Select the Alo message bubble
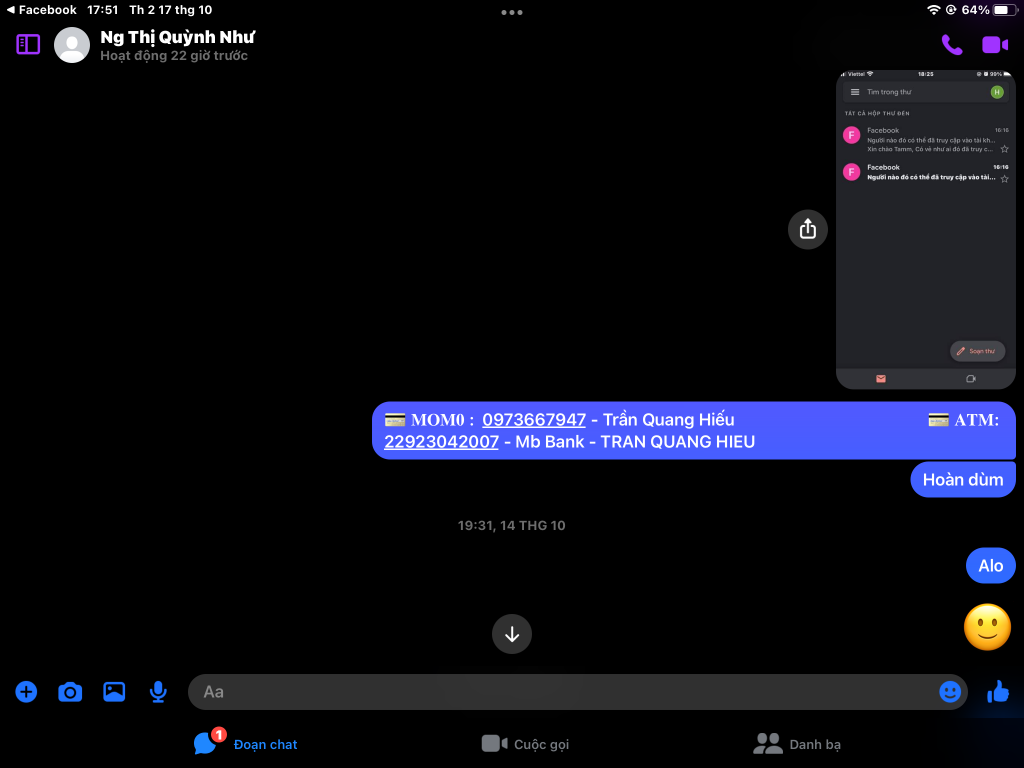Image resolution: width=1024 pixels, height=768 pixels. pyautogui.click(x=991, y=566)
